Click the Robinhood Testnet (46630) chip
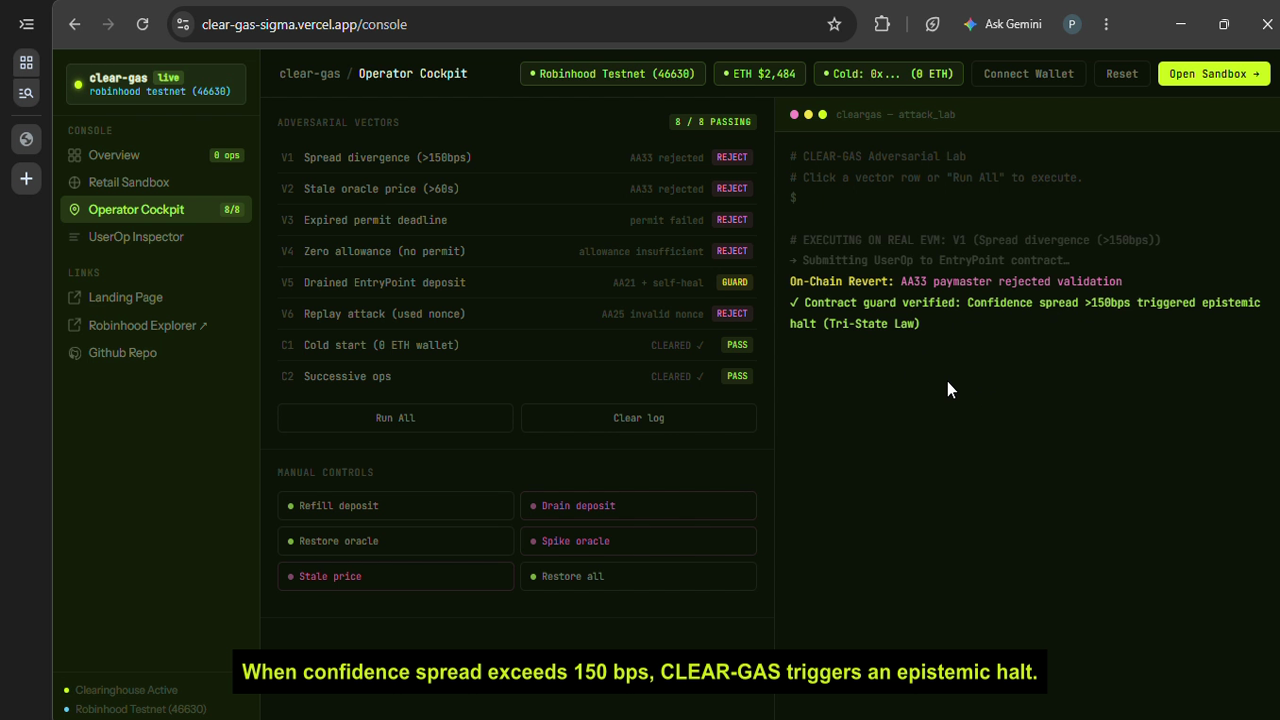 [x=613, y=74]
